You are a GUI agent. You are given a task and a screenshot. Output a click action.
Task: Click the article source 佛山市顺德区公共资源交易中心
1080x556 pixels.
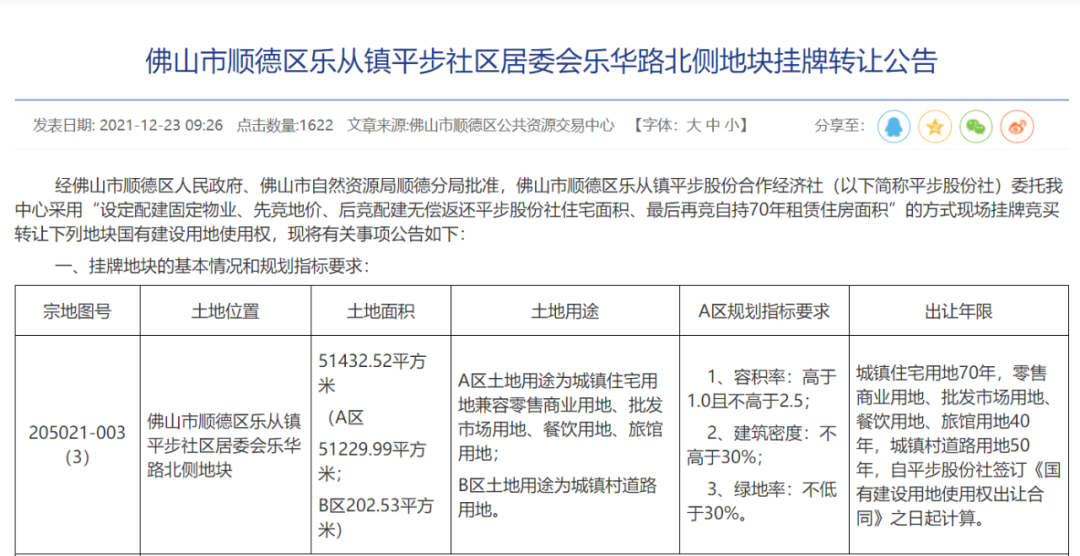pyautogui.click(x=512, y=126)
